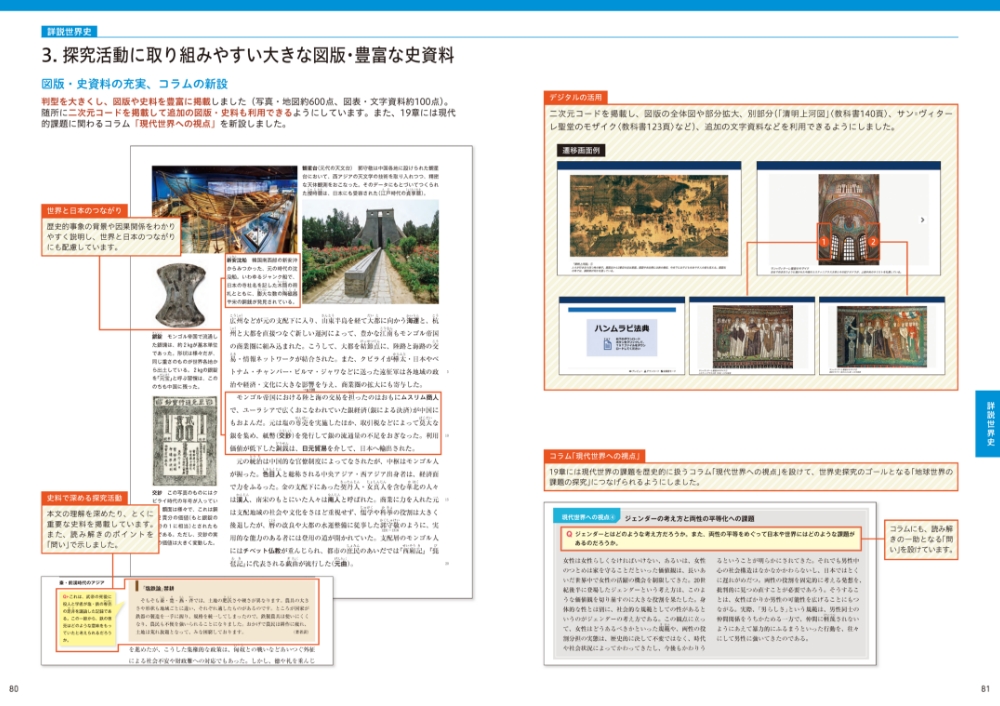The image size is (1000, 706).
Task: Select numbered marker 2 on the San Vitale screenshot
Action: point(873,240)
